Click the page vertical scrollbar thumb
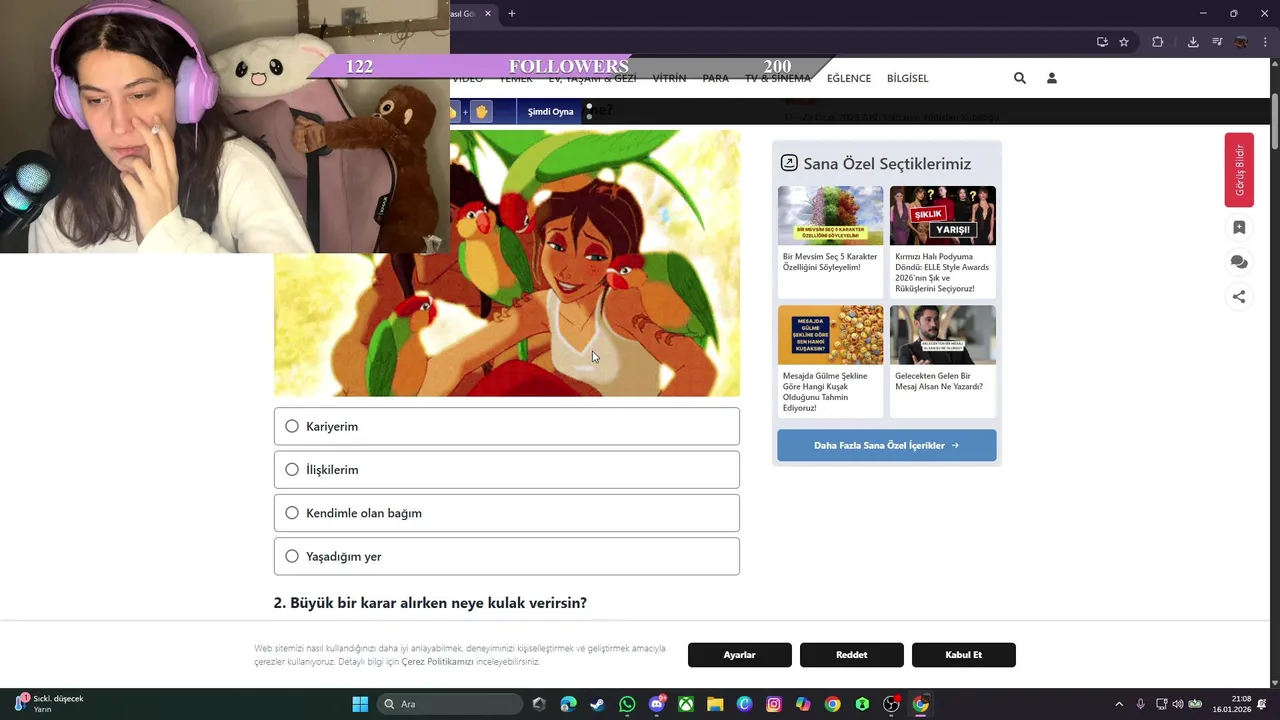This screenshot has height=720, width=1280. 1275,123
